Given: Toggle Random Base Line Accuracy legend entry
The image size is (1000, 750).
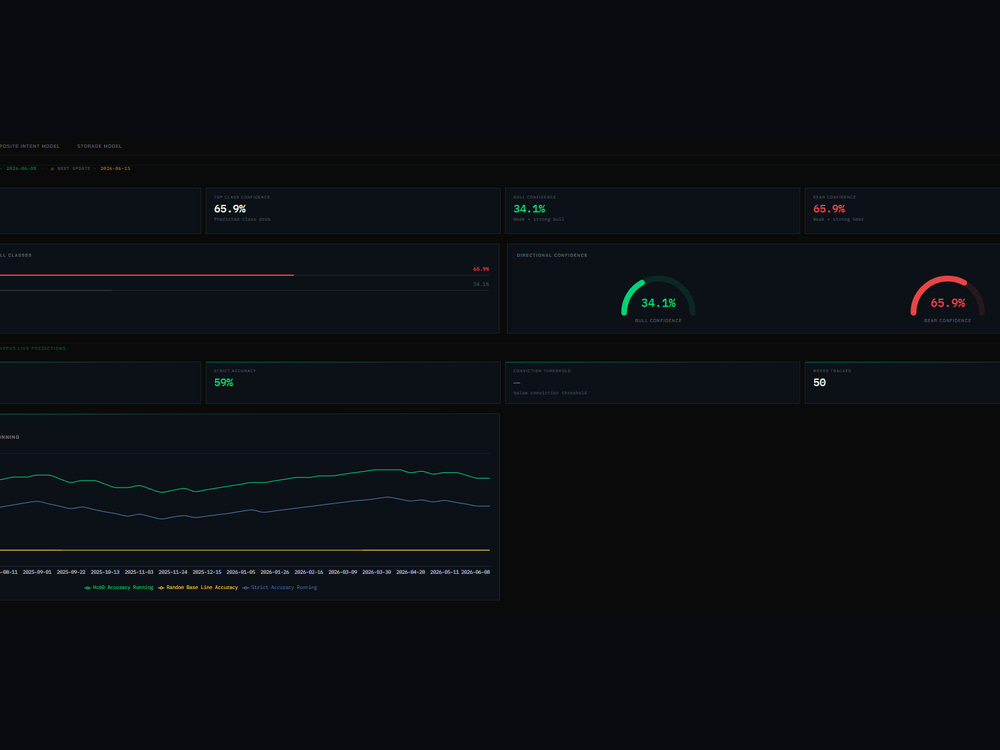Looking at the screenshot, I should 198,587.
